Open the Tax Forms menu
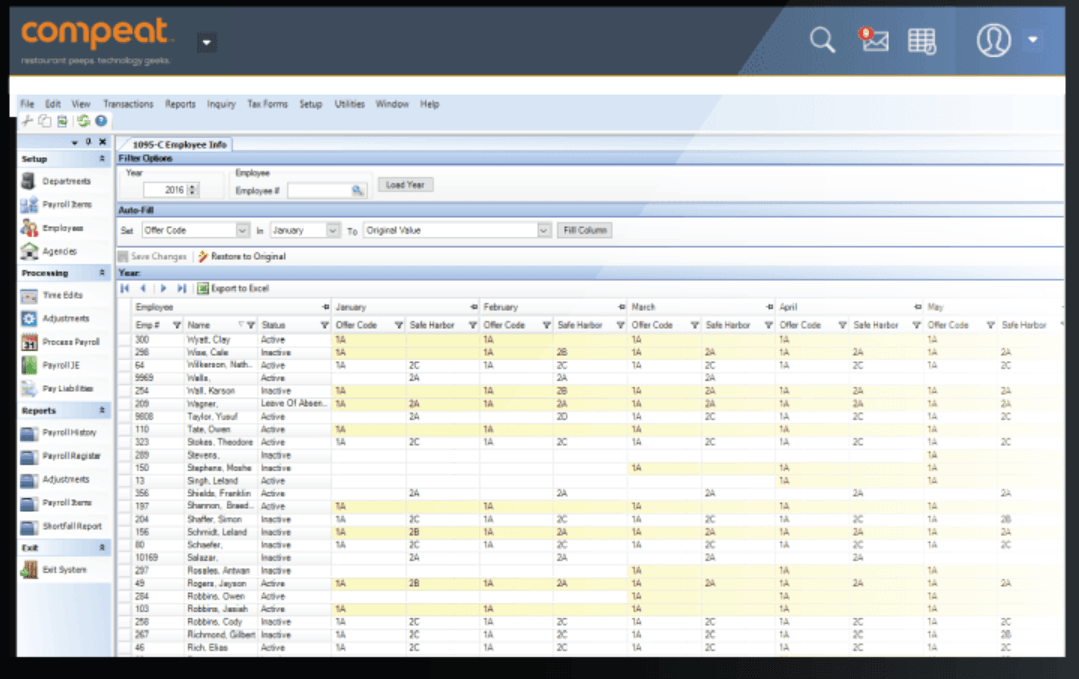Image resolution: width=1079 pixels, height=679 pixels. (267, 104)
